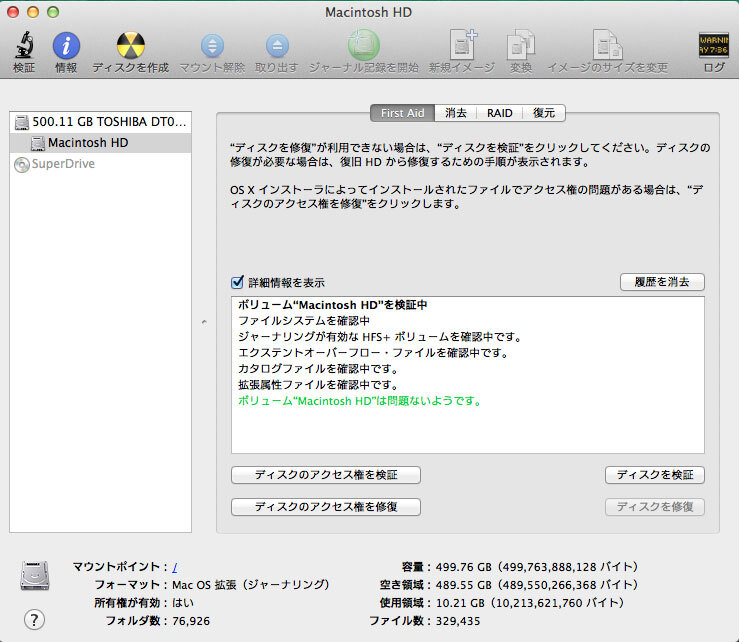Click the マウント解除 toolbar icon

(213, 46)
